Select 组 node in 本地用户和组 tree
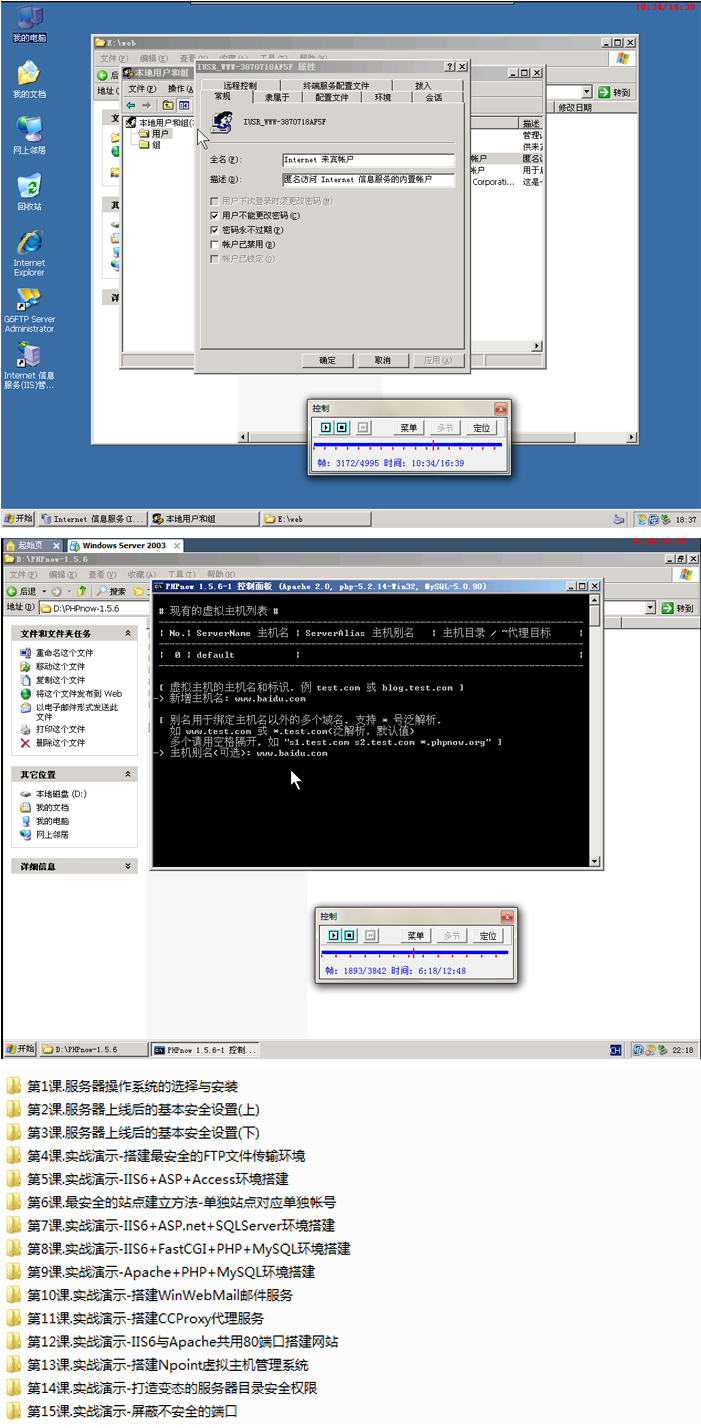Screen dimensions: 701x1428 pos(150,145)
